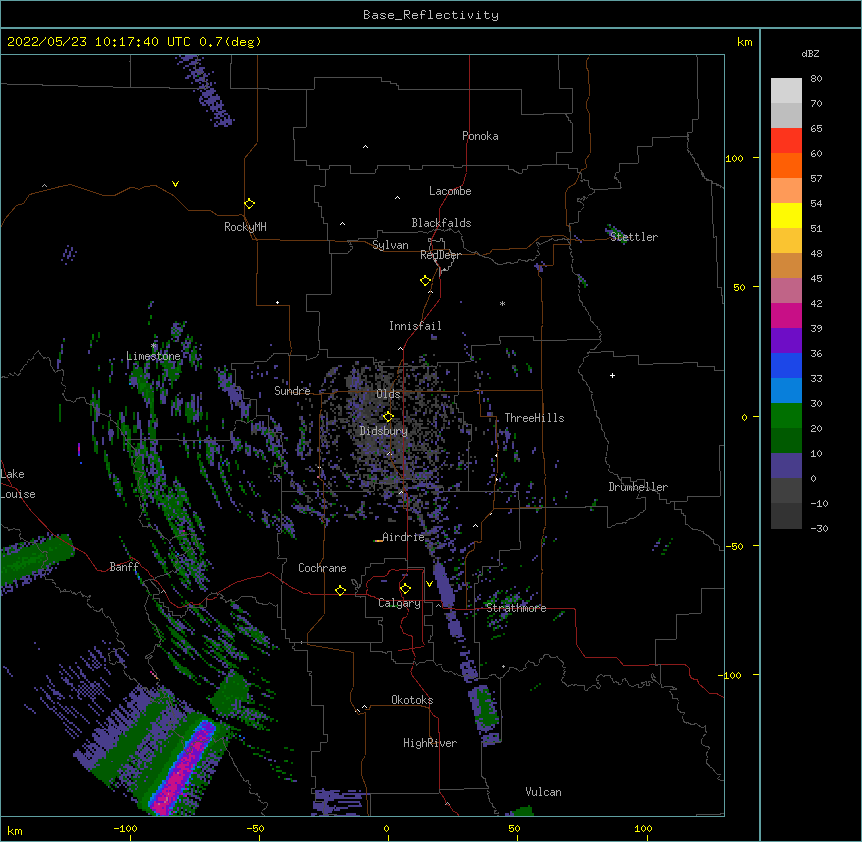Click the magenta high-reflectivity streak at map bottom-left
This screenshot has width=862, height=842.
pos(181,769)
